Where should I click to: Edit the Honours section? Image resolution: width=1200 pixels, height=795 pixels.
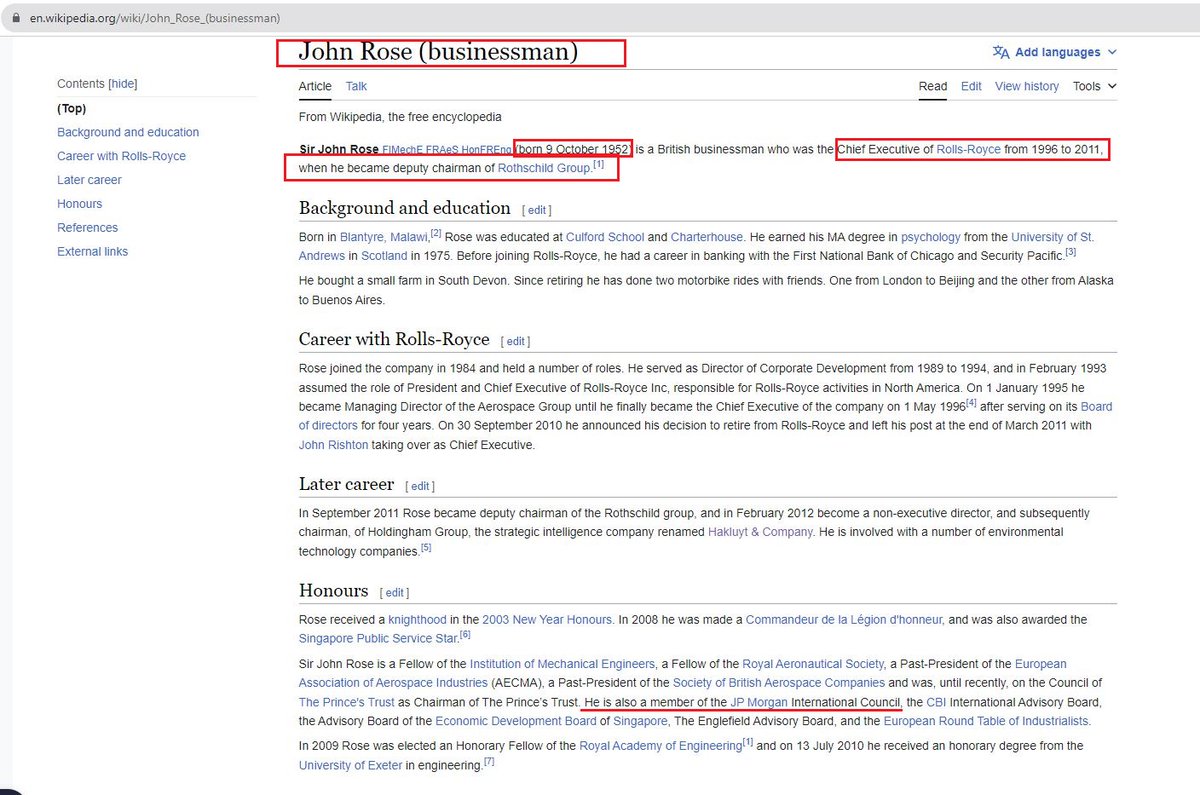tap(394, 593)
